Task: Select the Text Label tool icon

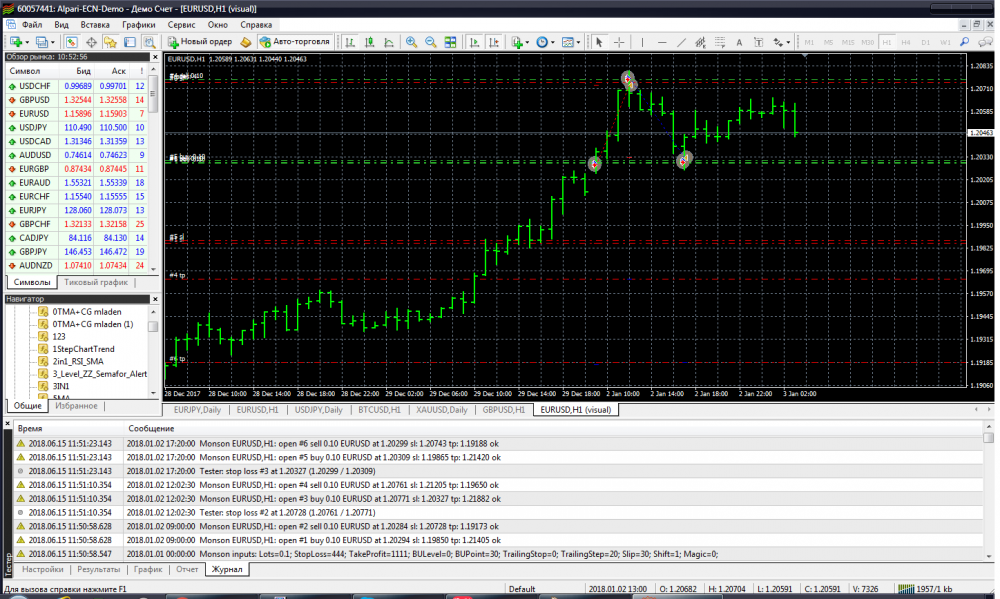Action: 758,42
